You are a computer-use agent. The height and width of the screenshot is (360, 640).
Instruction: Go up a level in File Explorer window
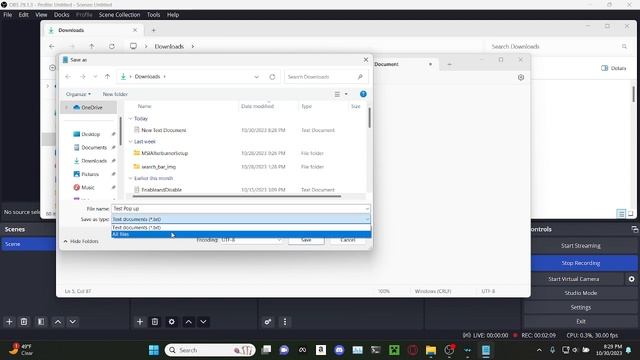click(92, 47)
